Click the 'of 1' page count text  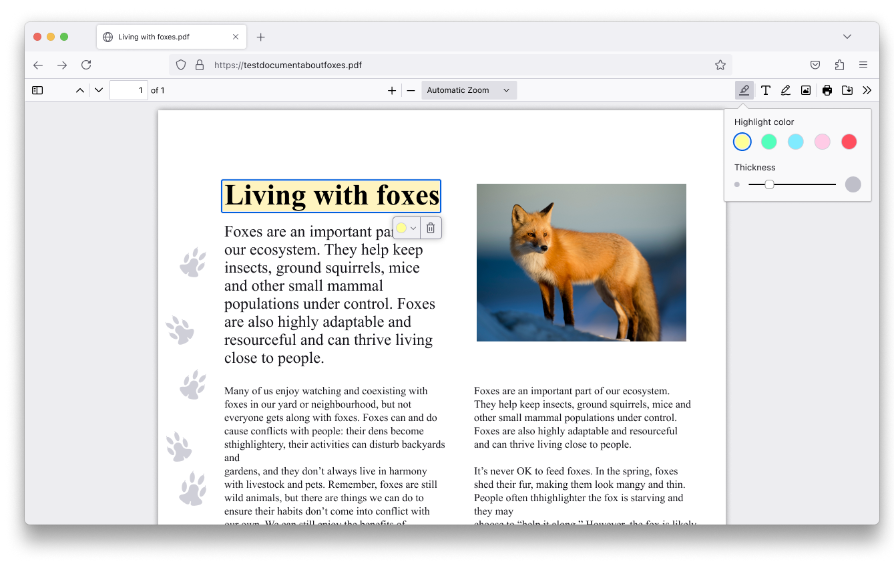tap(158, 90)
